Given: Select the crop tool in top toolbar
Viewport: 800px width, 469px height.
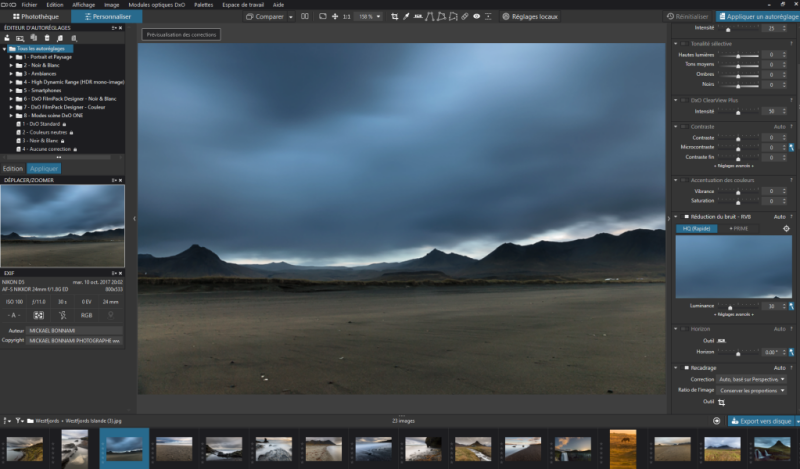Looking at the screenshot, I should 394,17.
